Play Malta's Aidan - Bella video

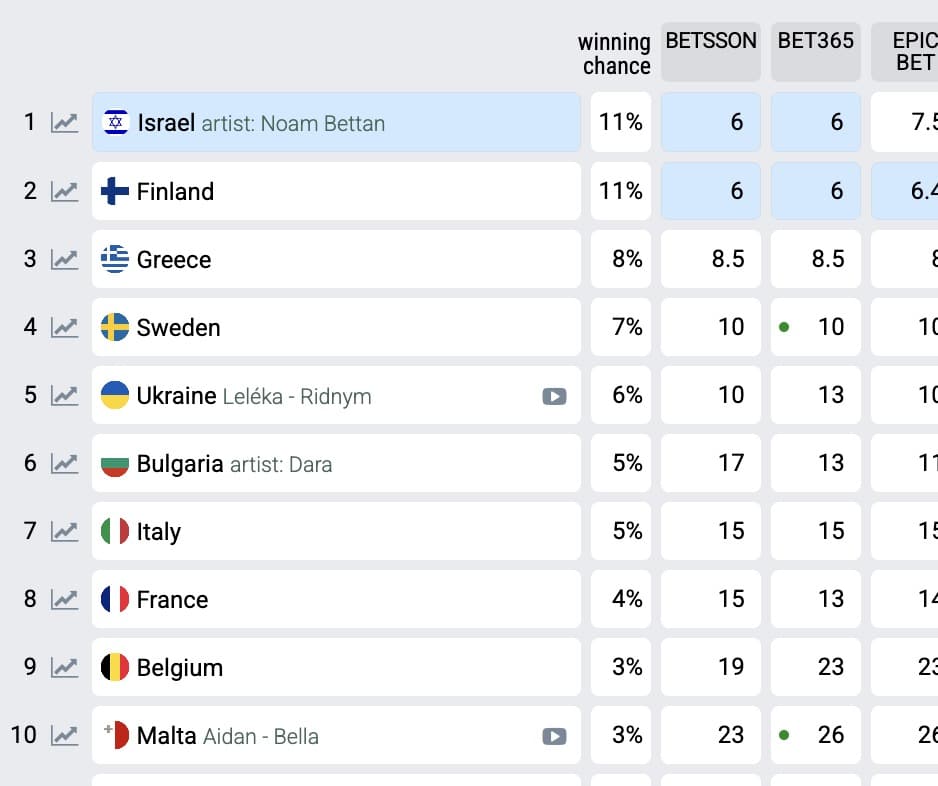[554, 736]
